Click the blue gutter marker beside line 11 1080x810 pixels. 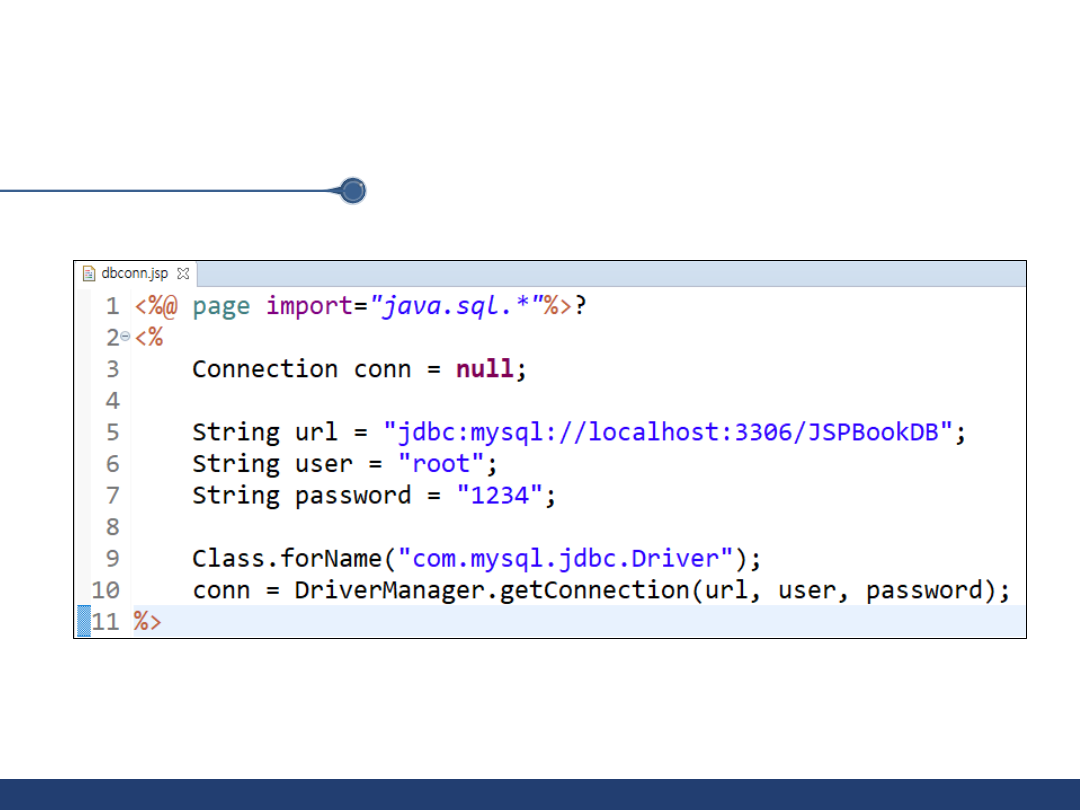pyautogui.click(x=84, y=621)
